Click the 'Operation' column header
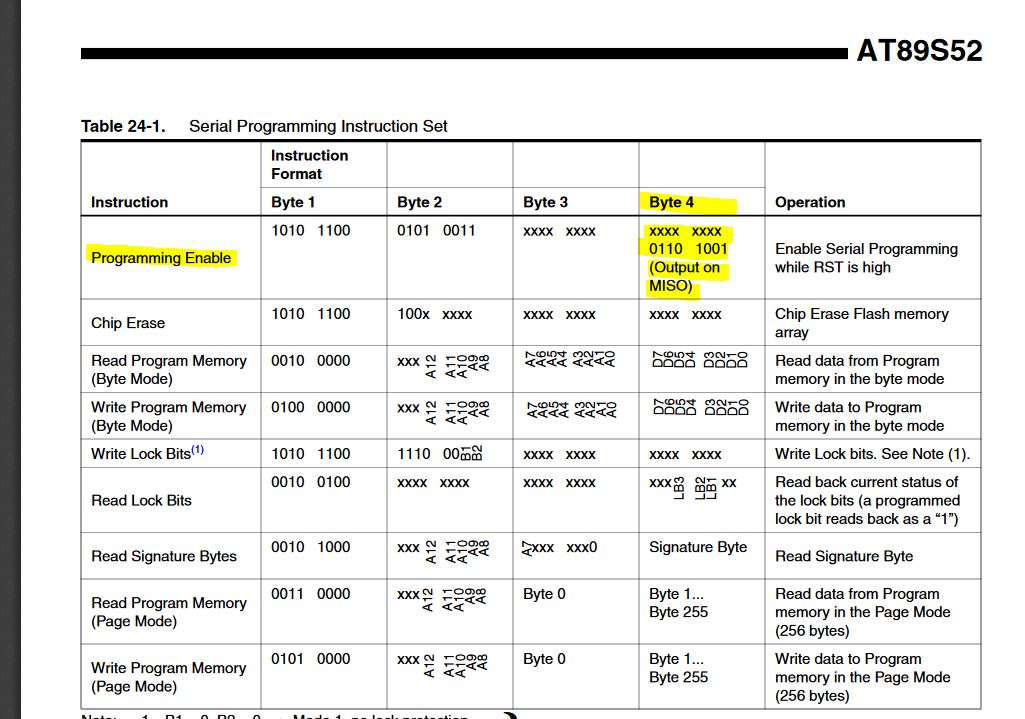1025x719 pixels. [x=810, y=203]
